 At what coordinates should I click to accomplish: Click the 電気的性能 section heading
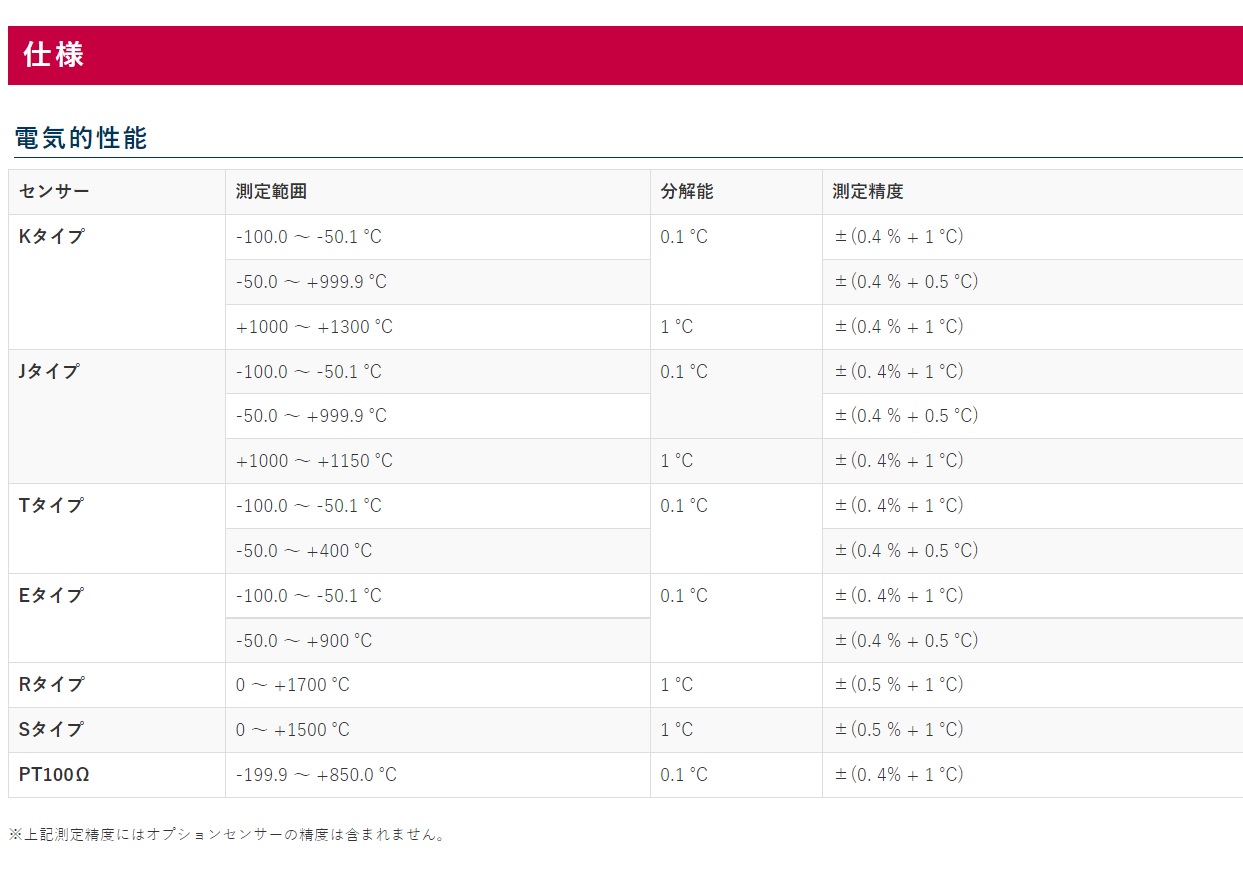coord(81,138)
